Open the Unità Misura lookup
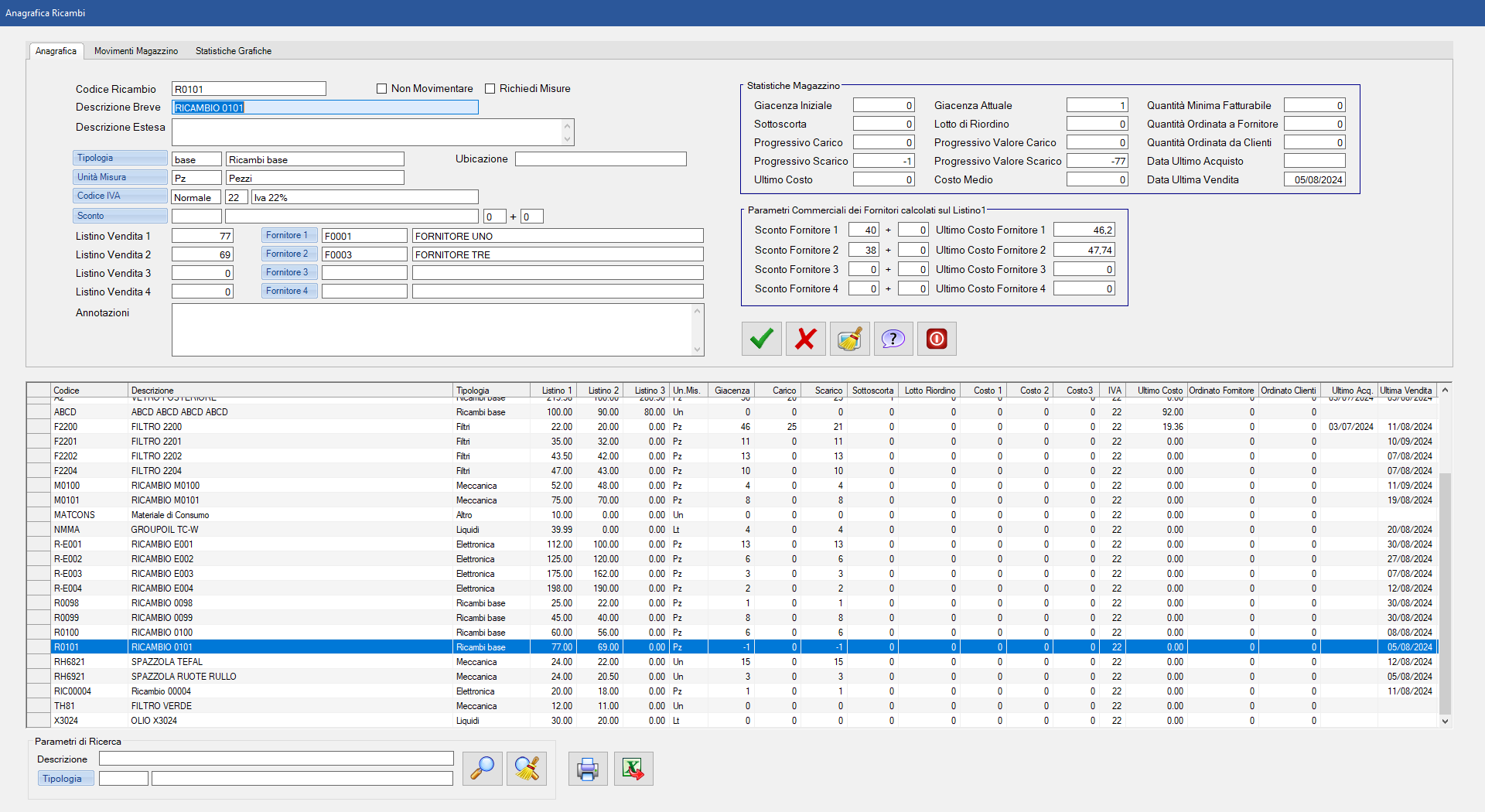The image size is (1485, 812). tap(120, 177)
